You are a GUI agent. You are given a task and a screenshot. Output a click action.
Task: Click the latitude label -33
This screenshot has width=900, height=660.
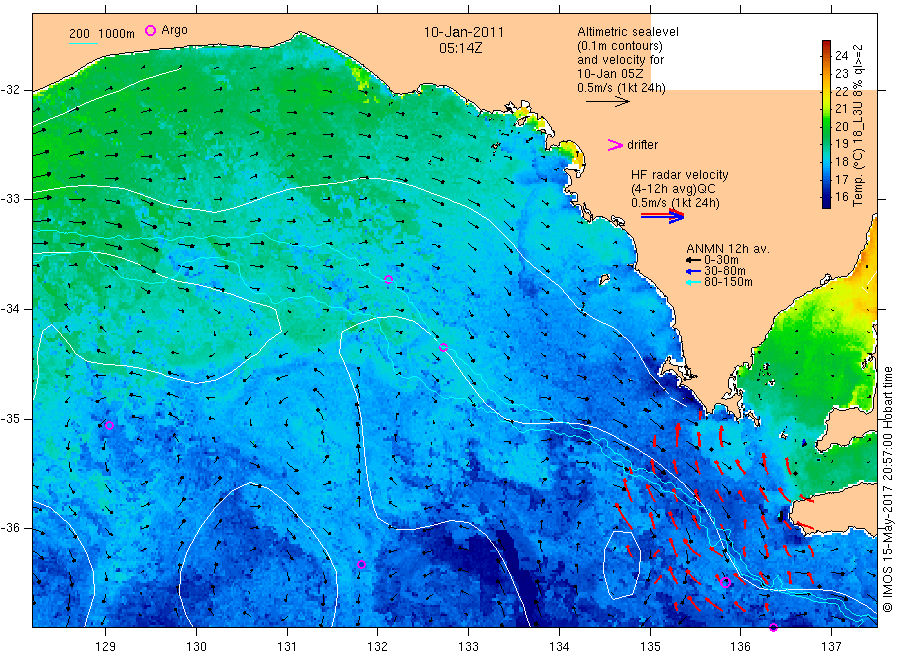pyautogui.click(x=10, y=199)
